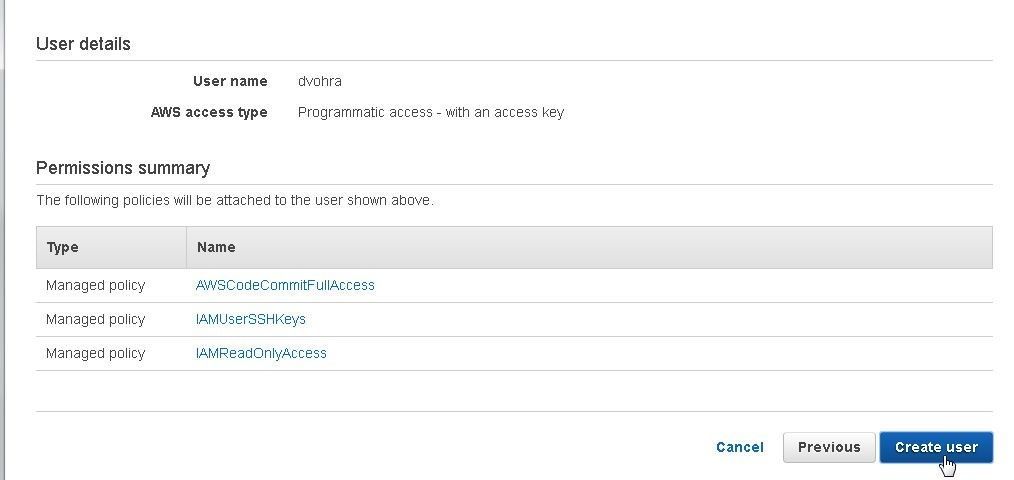
Task: Click the Name column header
Action: pos(589,247)
